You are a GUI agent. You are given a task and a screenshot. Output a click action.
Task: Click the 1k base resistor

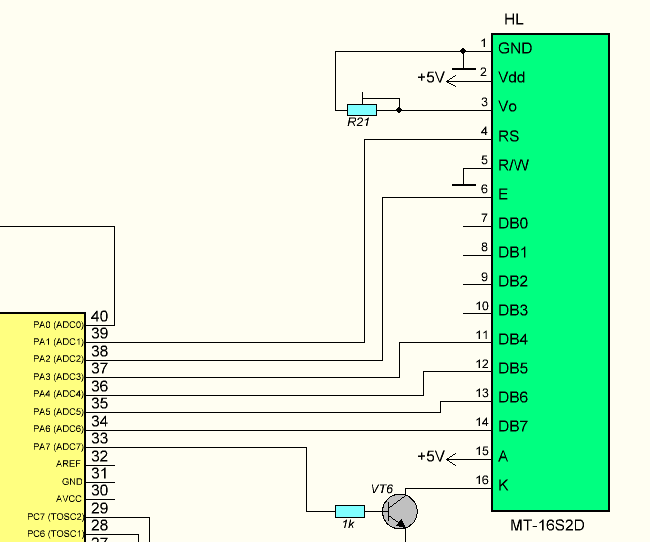point(349,511)
